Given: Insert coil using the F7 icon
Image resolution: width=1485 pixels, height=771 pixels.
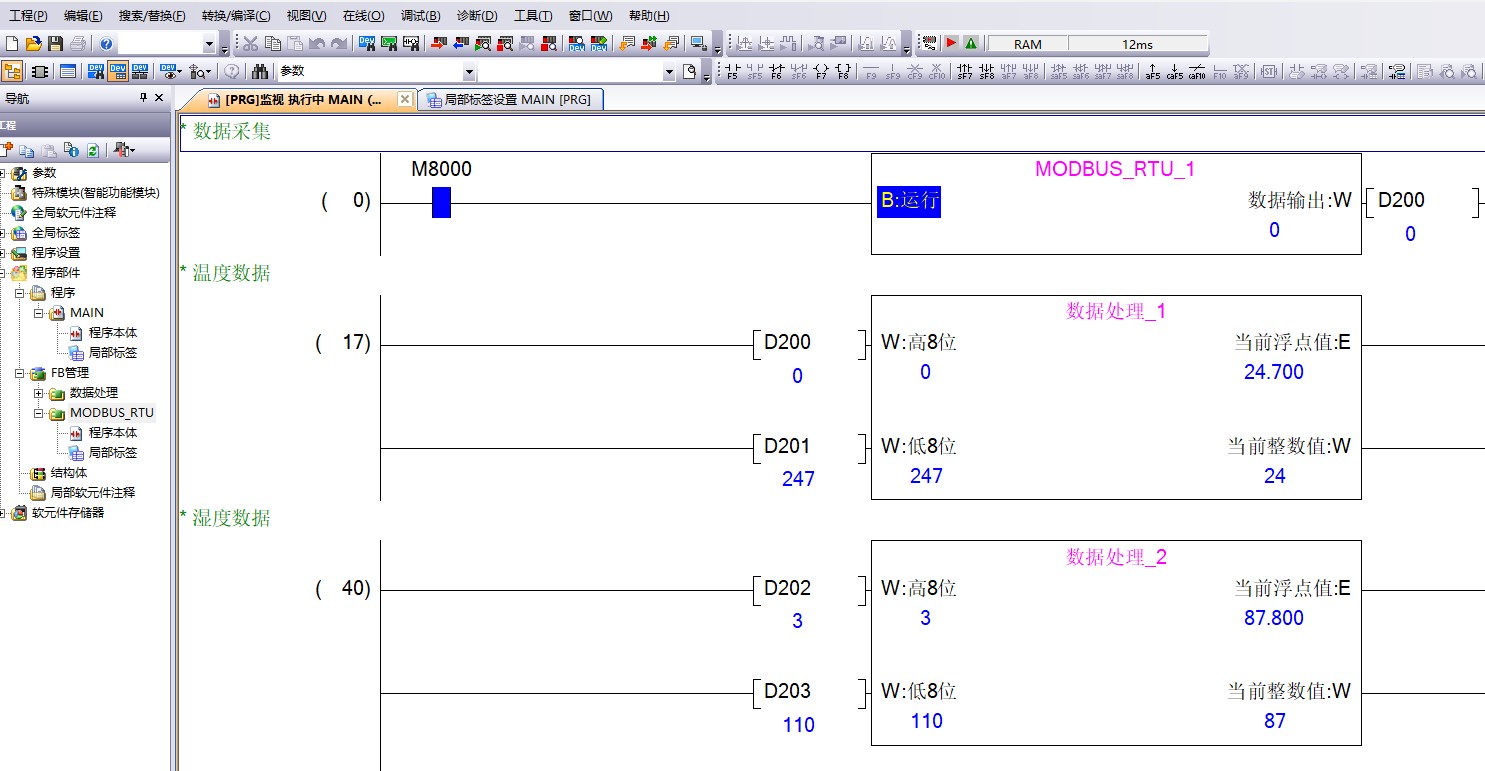Looking at the screenshot, I should coord(821,72).
